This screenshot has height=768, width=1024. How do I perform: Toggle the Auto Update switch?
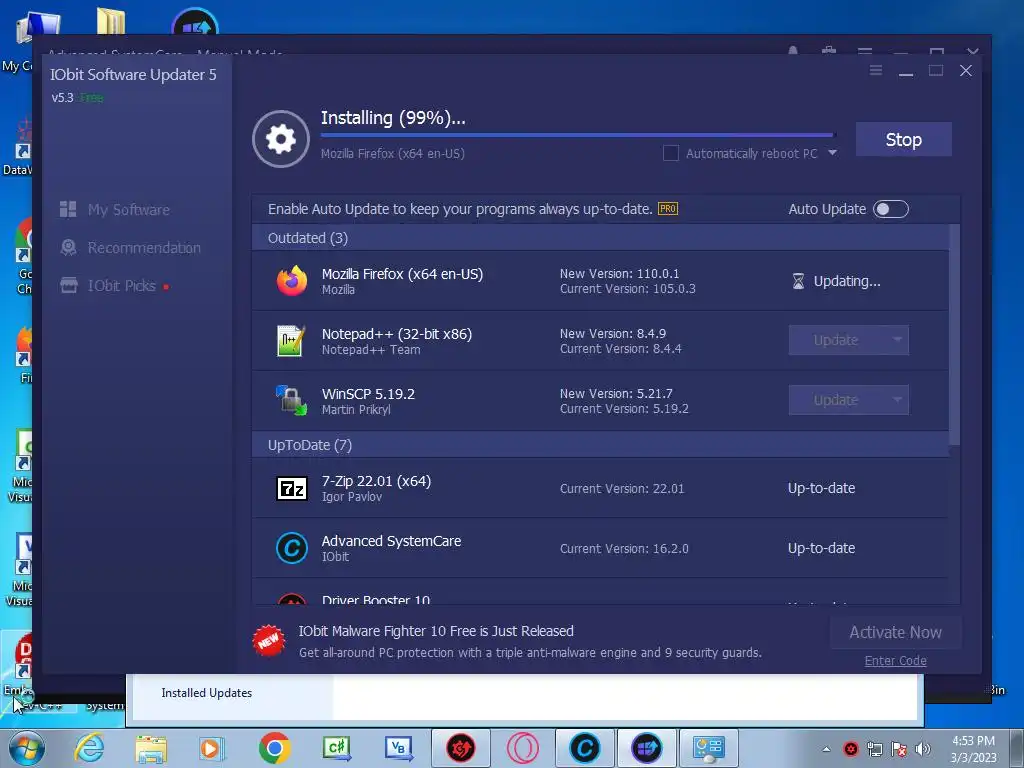tap(891, 209)
